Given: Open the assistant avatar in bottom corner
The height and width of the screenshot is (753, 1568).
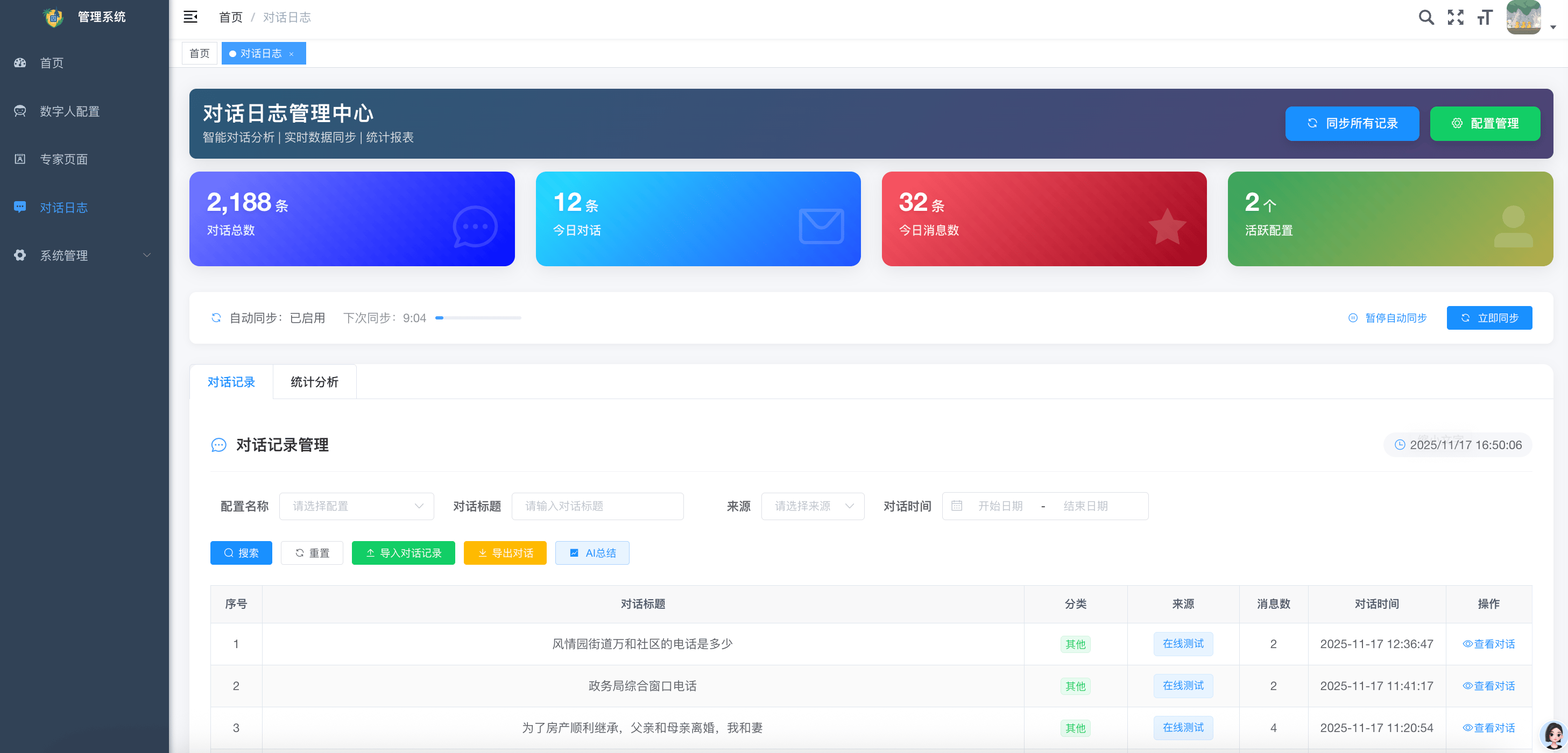Looking at the screenshot, I should click(1553, 735).
